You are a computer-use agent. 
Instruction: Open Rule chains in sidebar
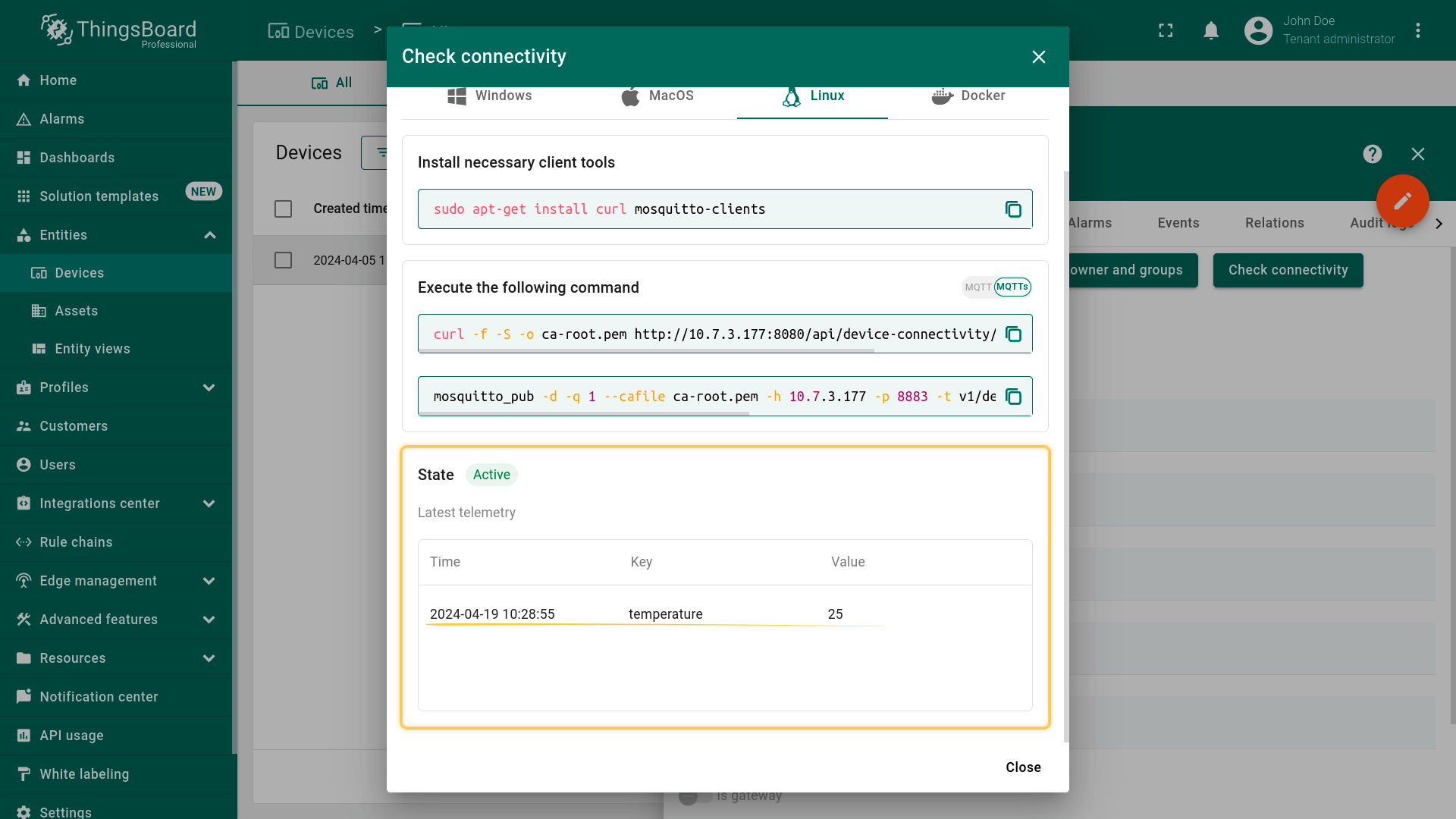click(76, 542)
